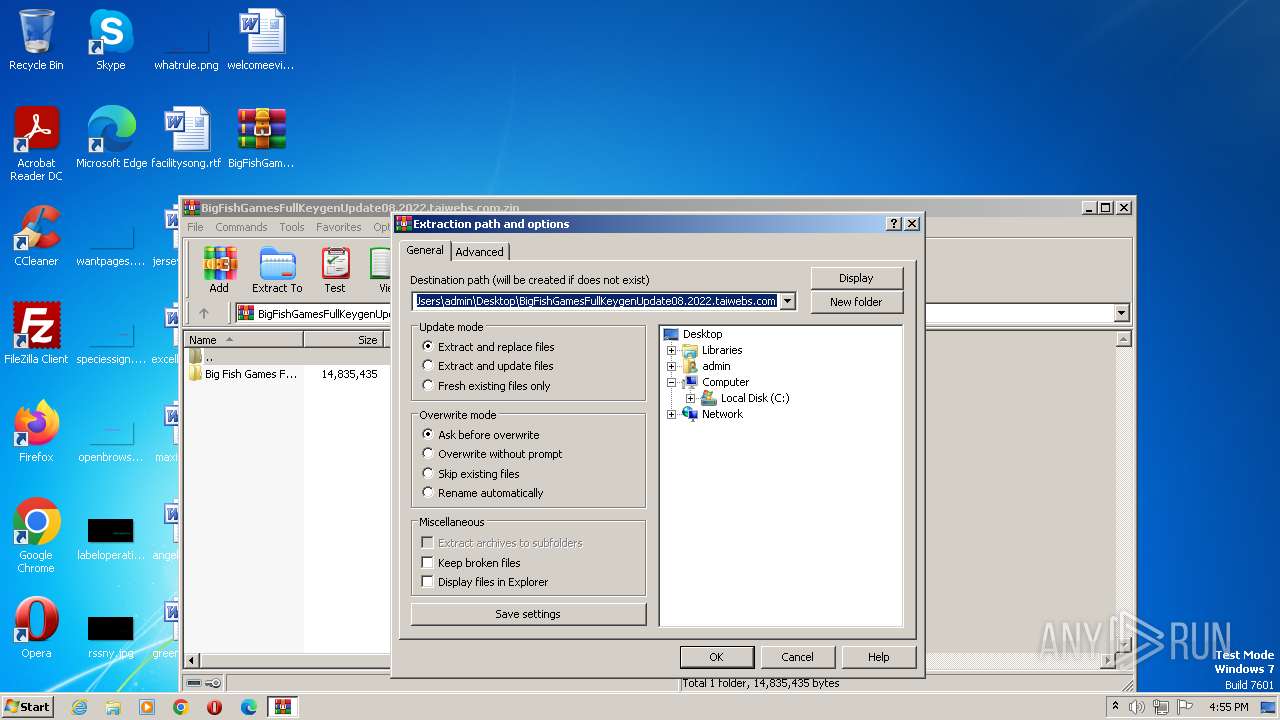Select Skip existing files option
Screen dimensions: 1280x720
[471, 474]
